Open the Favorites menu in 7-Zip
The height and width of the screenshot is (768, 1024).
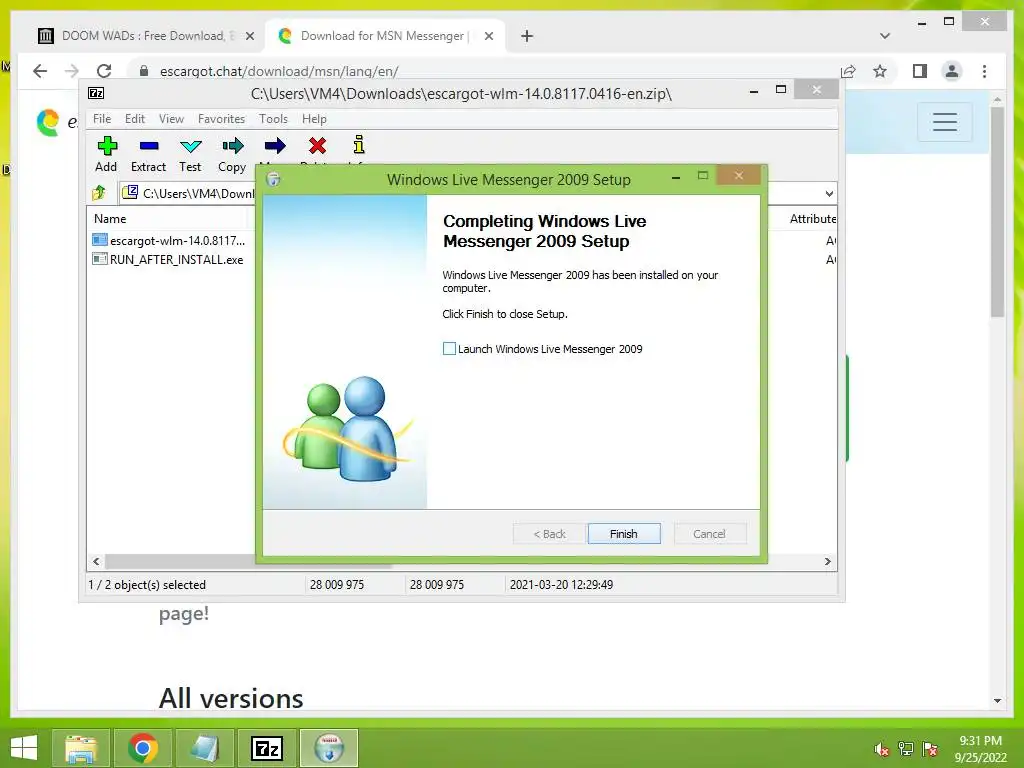point(221,119)
